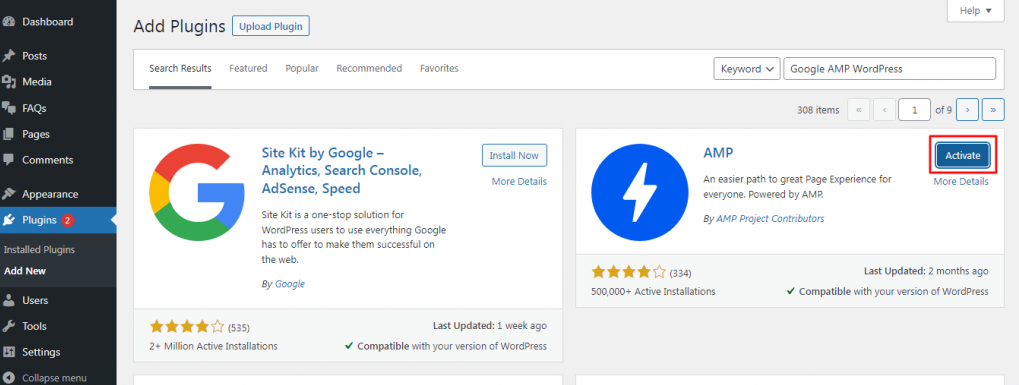Click the Pages icon in sidebar
Viewport: 1019px width, 385px height.
coord(8,134)
